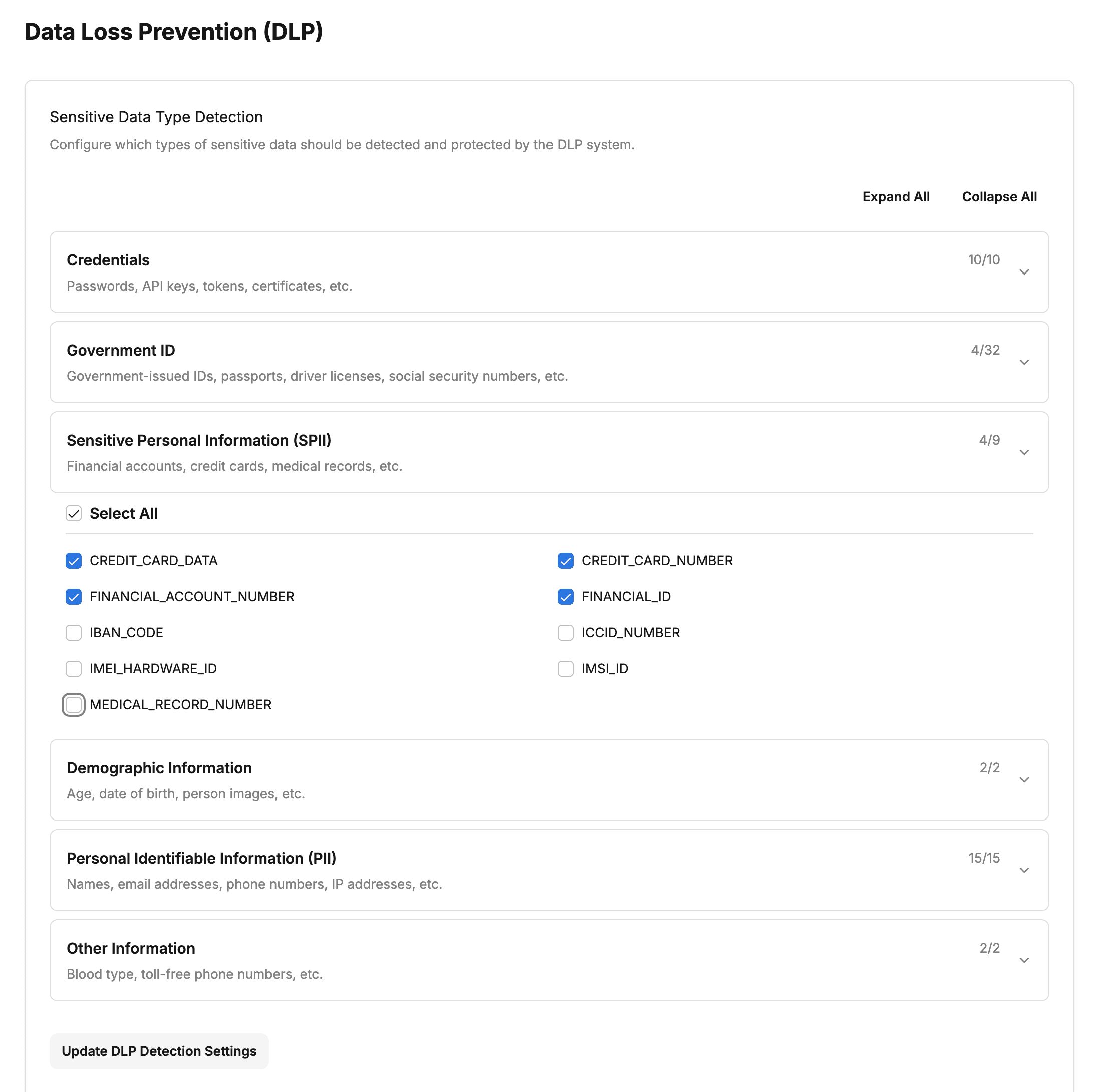The image size is (1102, 1092).
Task: Disable the CREDIT_CARD_DATA checkbox
Action: coord(74,560)
